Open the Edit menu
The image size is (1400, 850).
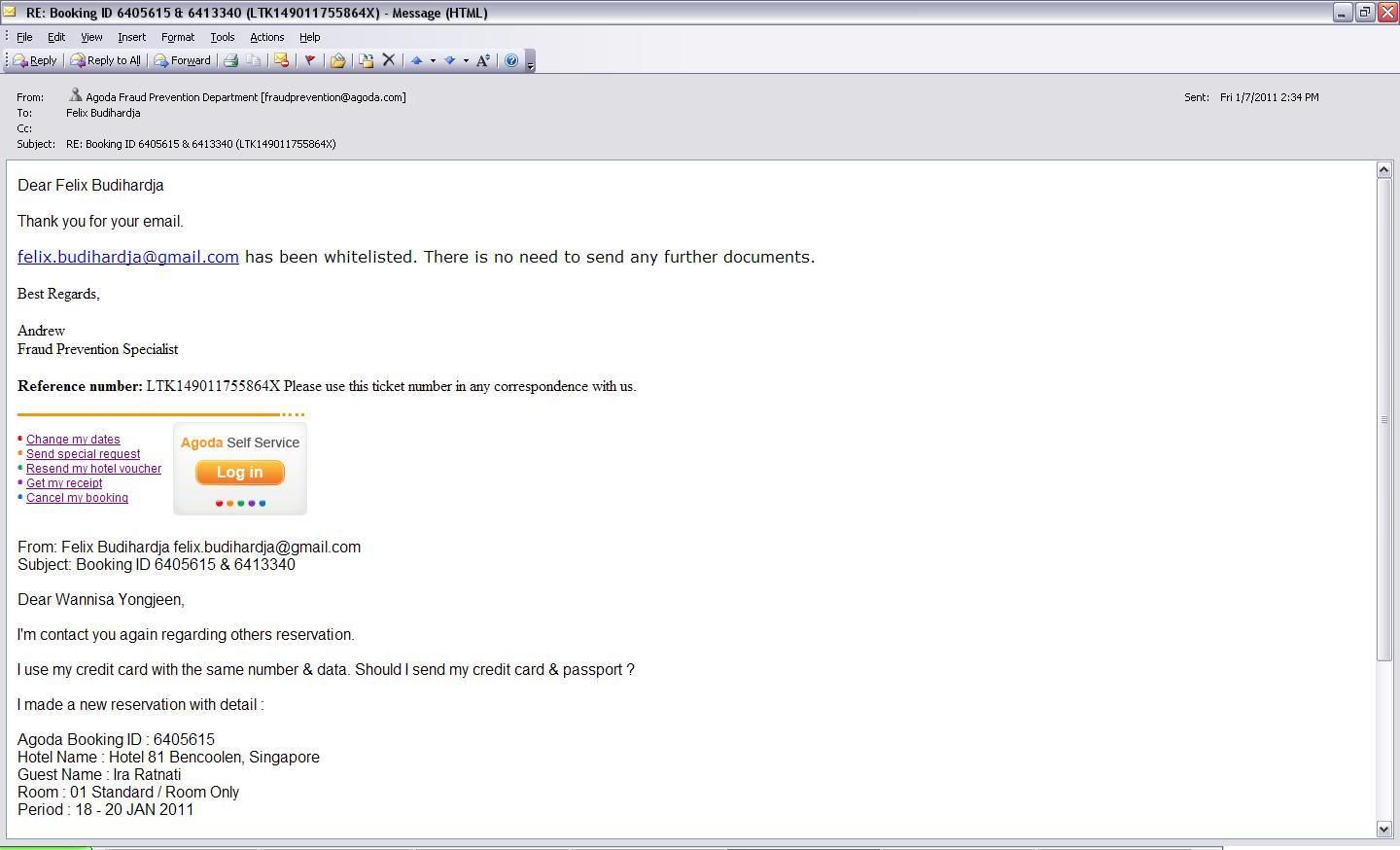click(x=56, y=37)
